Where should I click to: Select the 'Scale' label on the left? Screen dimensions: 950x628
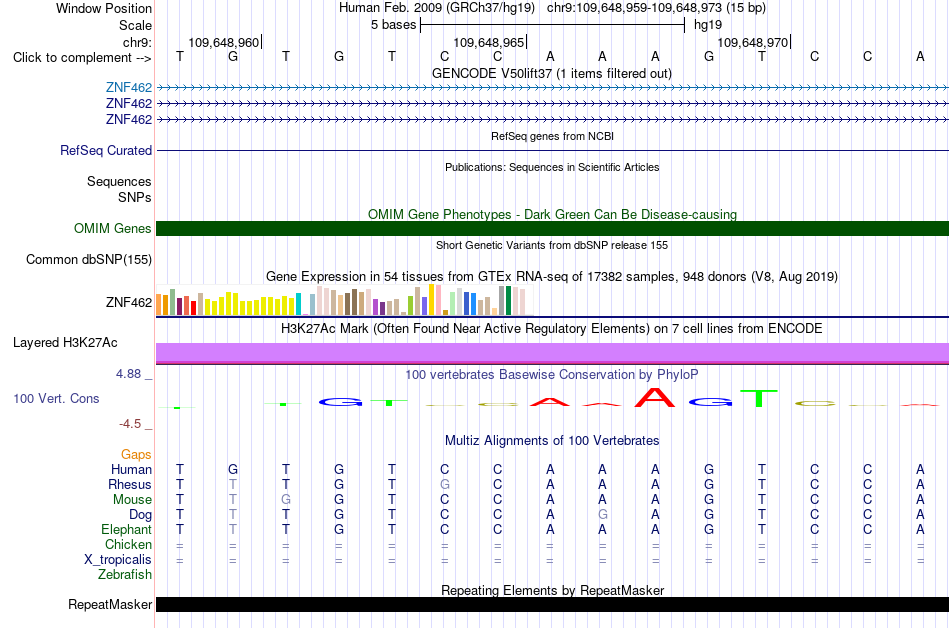[135, 25]
